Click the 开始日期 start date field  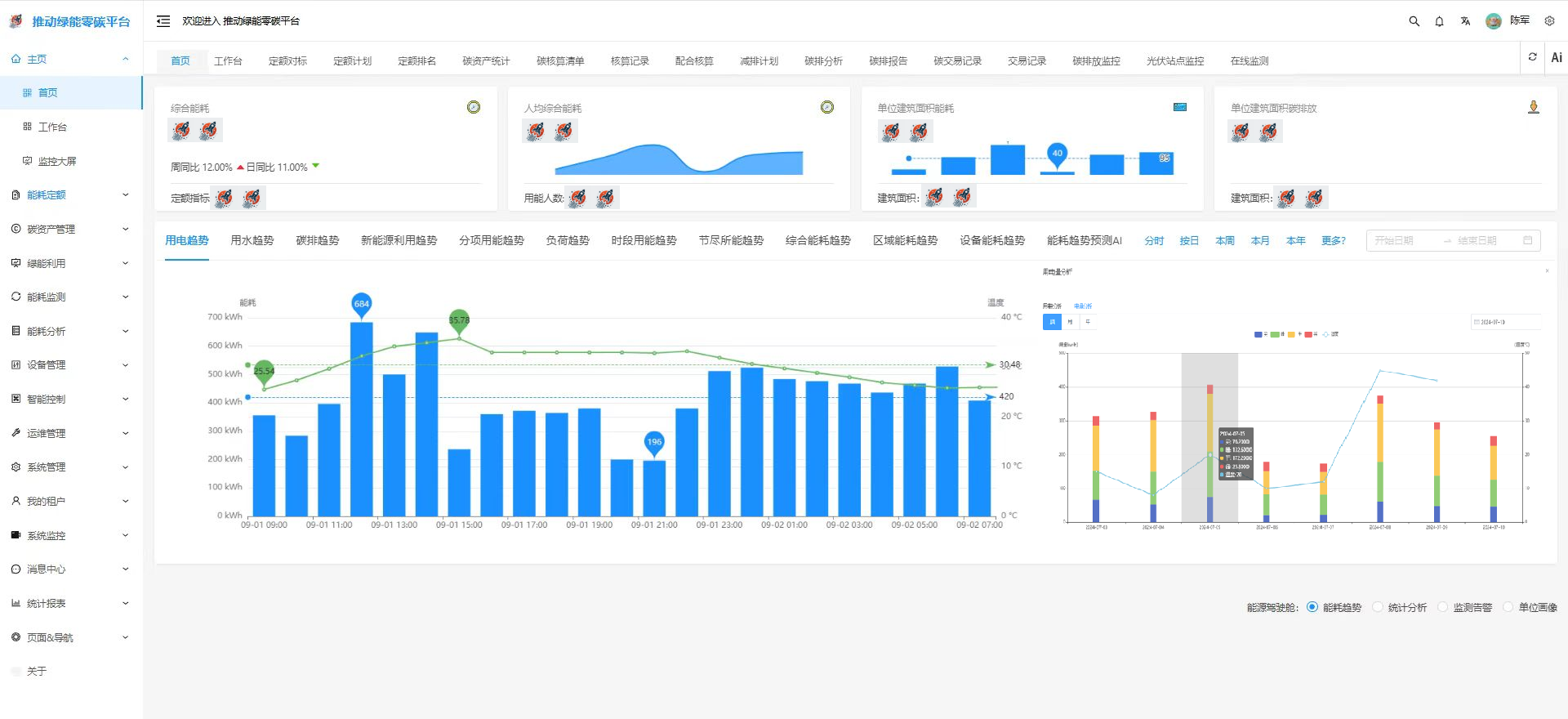[x=1401, y=240]
